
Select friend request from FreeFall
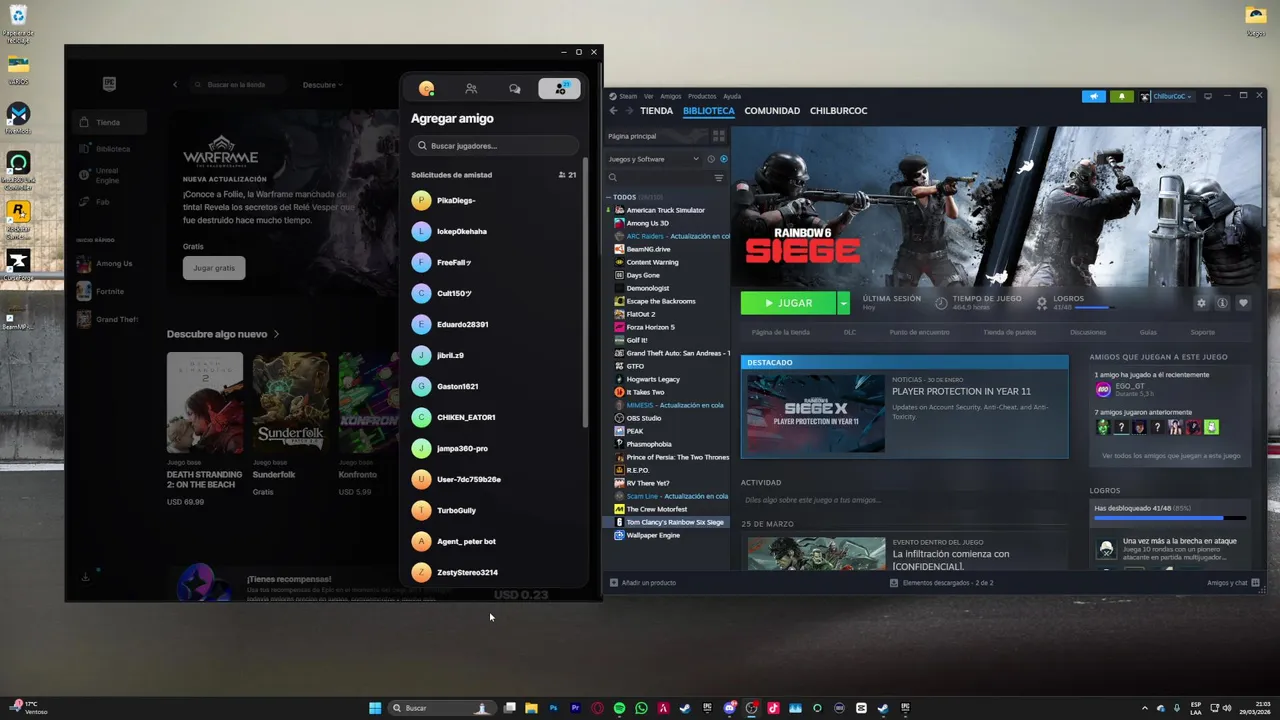point(495,262)
